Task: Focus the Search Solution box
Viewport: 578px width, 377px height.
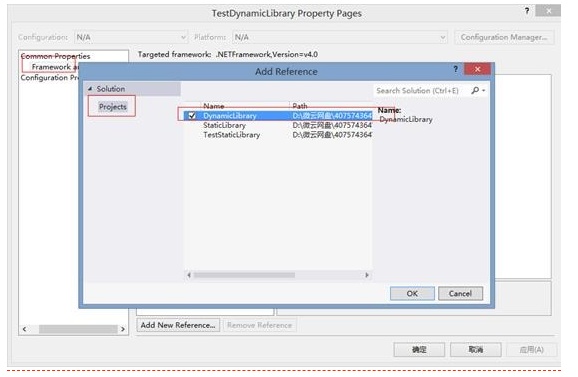Action: click(422, 91)
